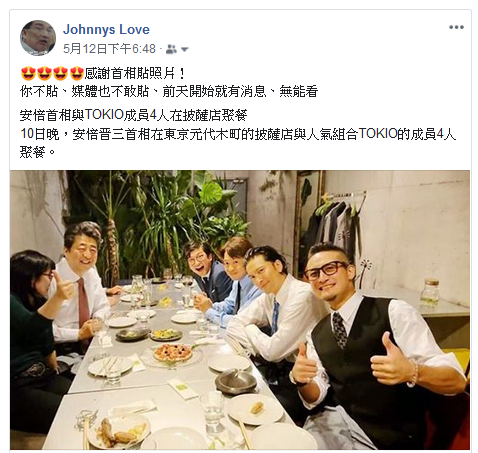Screen dimensions: 478x453
Task: Click the glass jar on the counter
Action: click(430, 292)
